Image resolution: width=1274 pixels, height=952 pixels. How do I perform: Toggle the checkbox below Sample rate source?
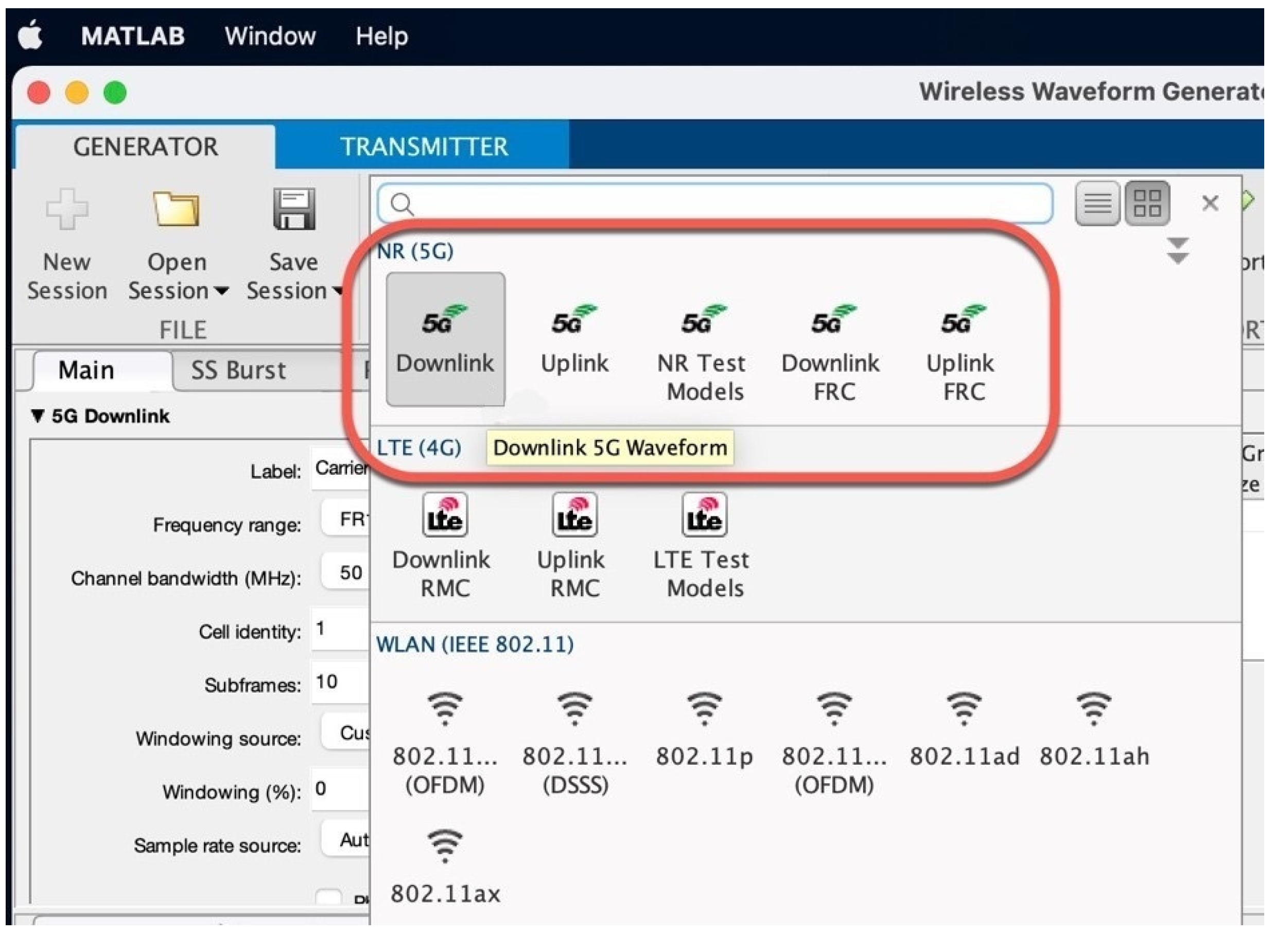(x=329, y=896)
